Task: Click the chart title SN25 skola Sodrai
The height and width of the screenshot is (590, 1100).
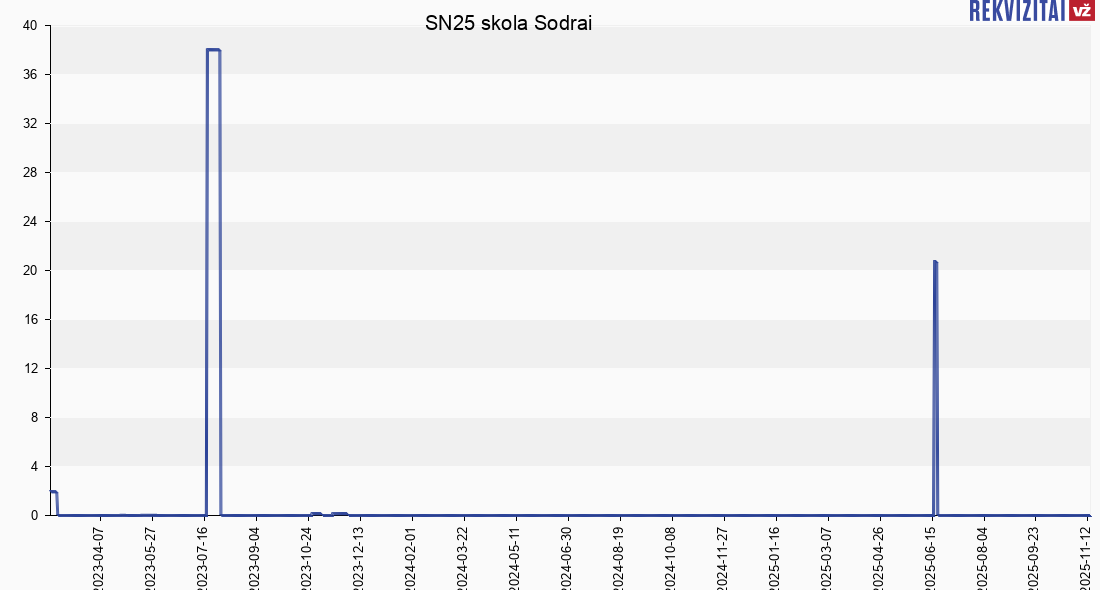Action: pyautogui.click(x=509, y=24)
